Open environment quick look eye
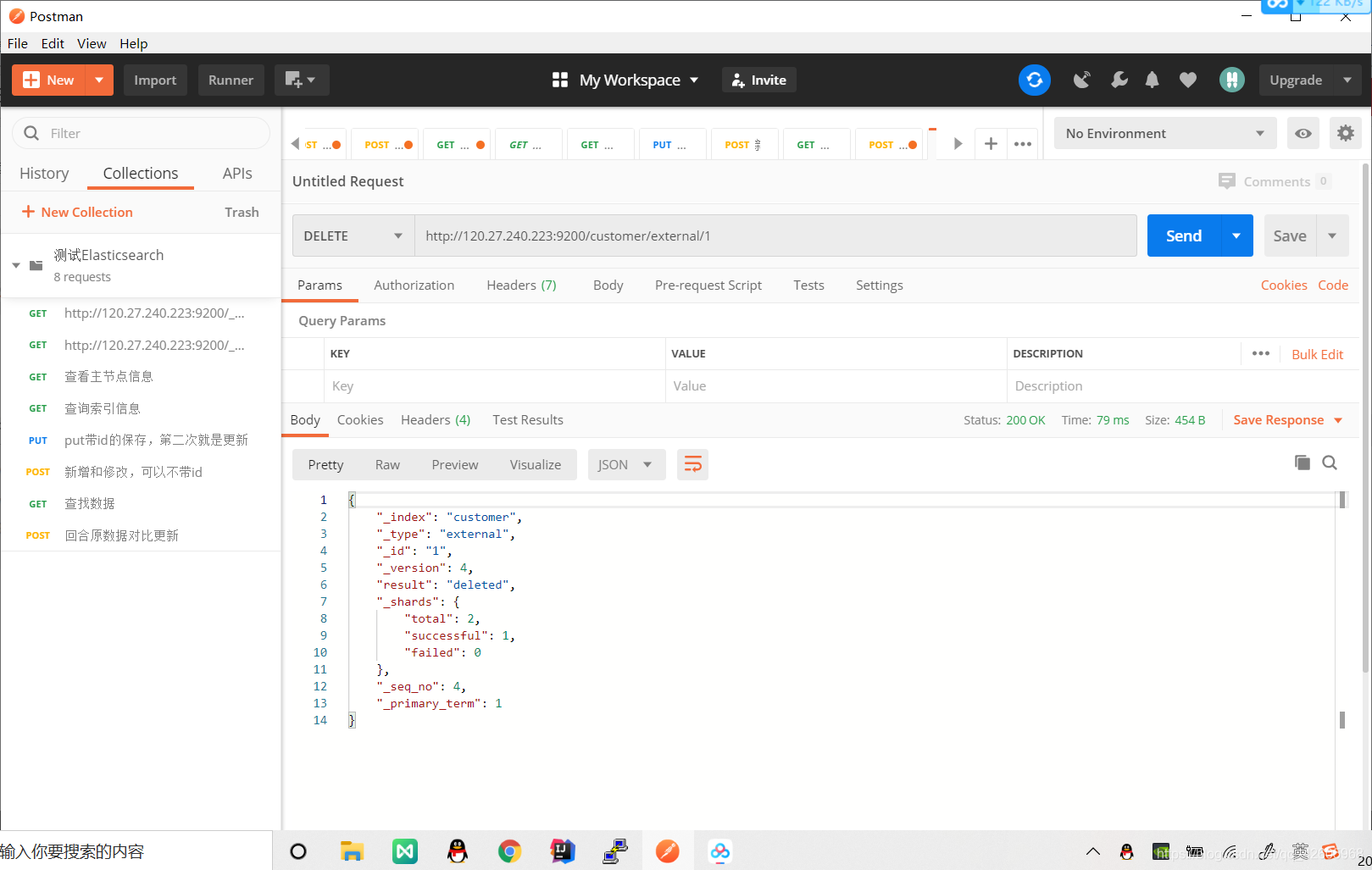Image resolution: width=1372 pixels, height=870 pixels. coord(1303,133)
